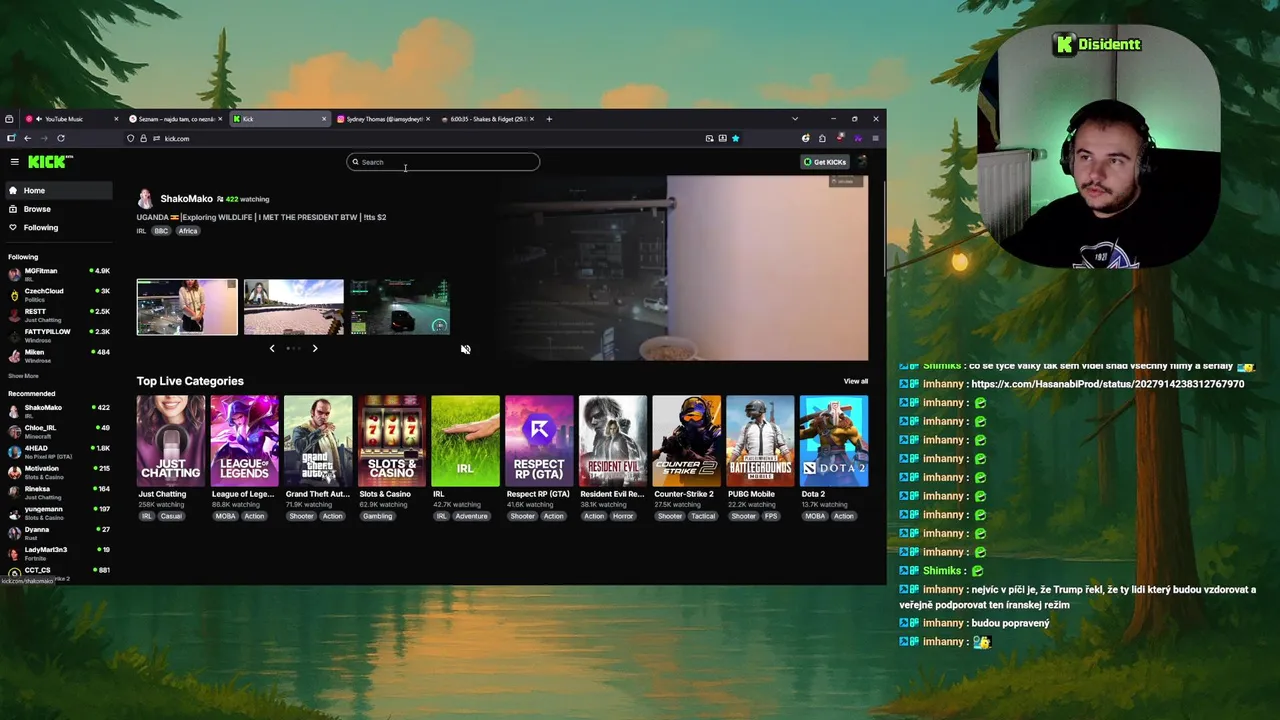Open the Slots & Casino category card
This screenshot has height=720, width=1280.
click(392, 441)
